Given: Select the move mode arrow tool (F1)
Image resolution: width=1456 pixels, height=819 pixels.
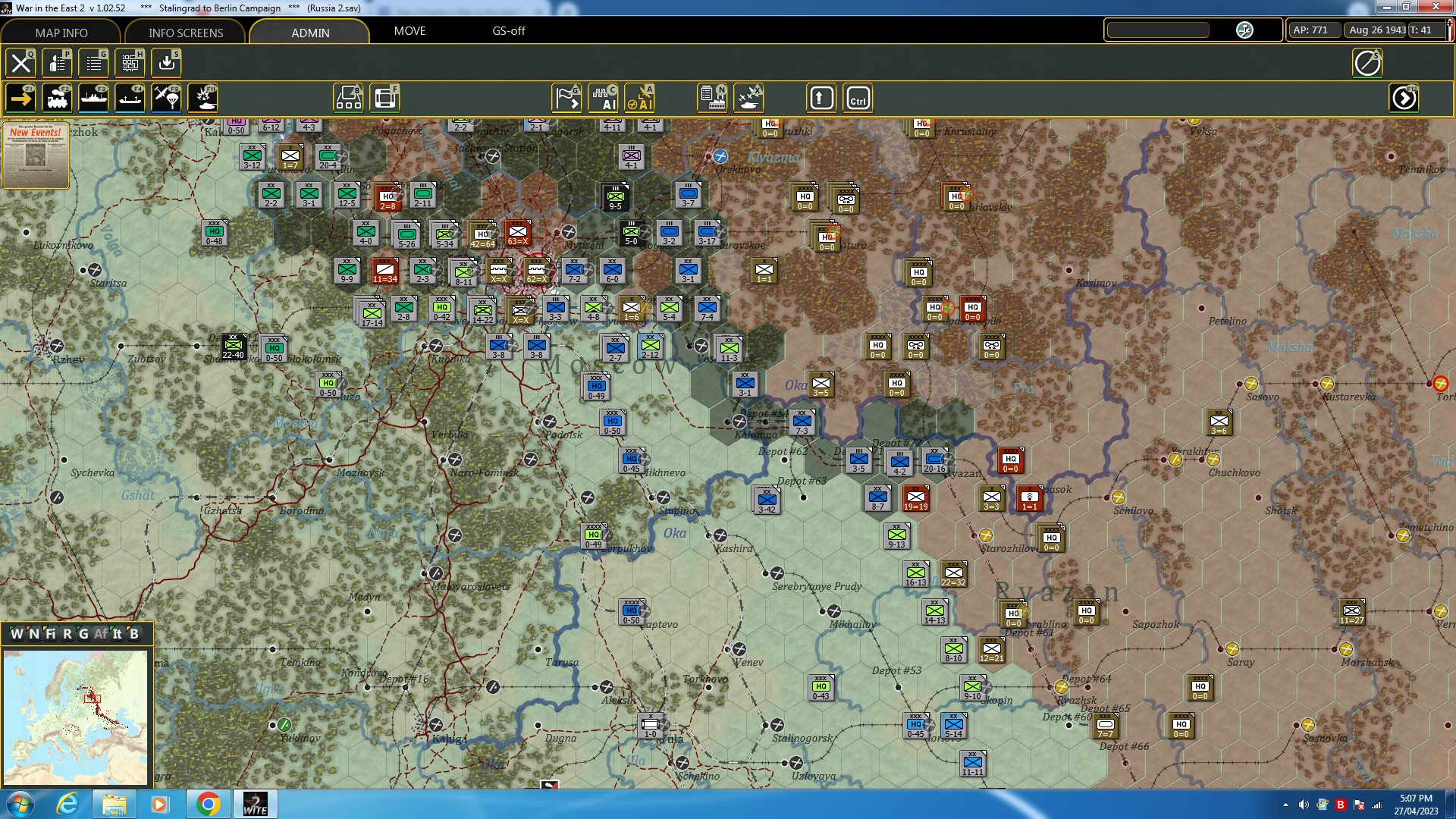Looking at the screenshot, I should click(20, 98).
